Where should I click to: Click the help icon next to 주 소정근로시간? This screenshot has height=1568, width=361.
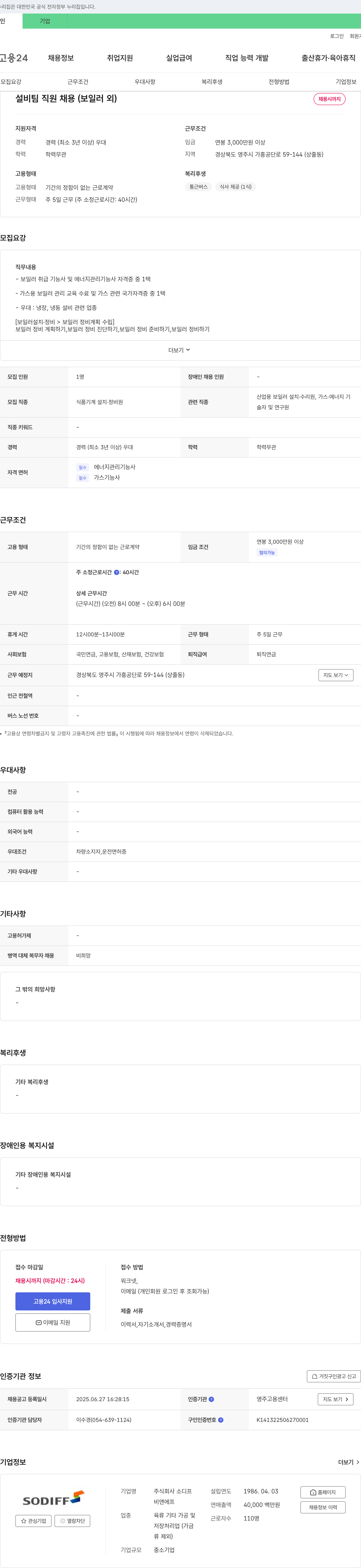pyautogui.click(x=117, y=572)
